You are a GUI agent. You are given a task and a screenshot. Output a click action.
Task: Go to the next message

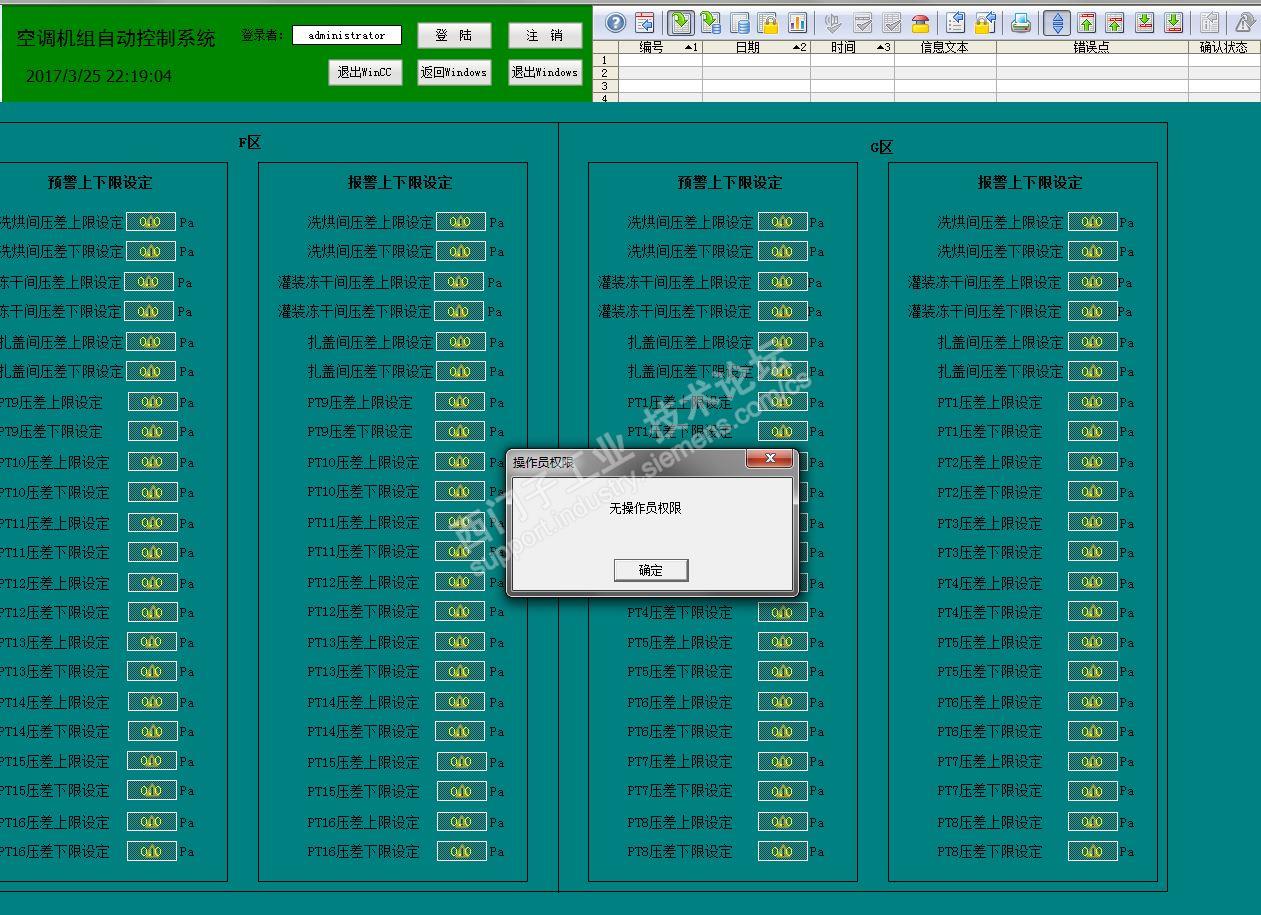pos(1145,22)
